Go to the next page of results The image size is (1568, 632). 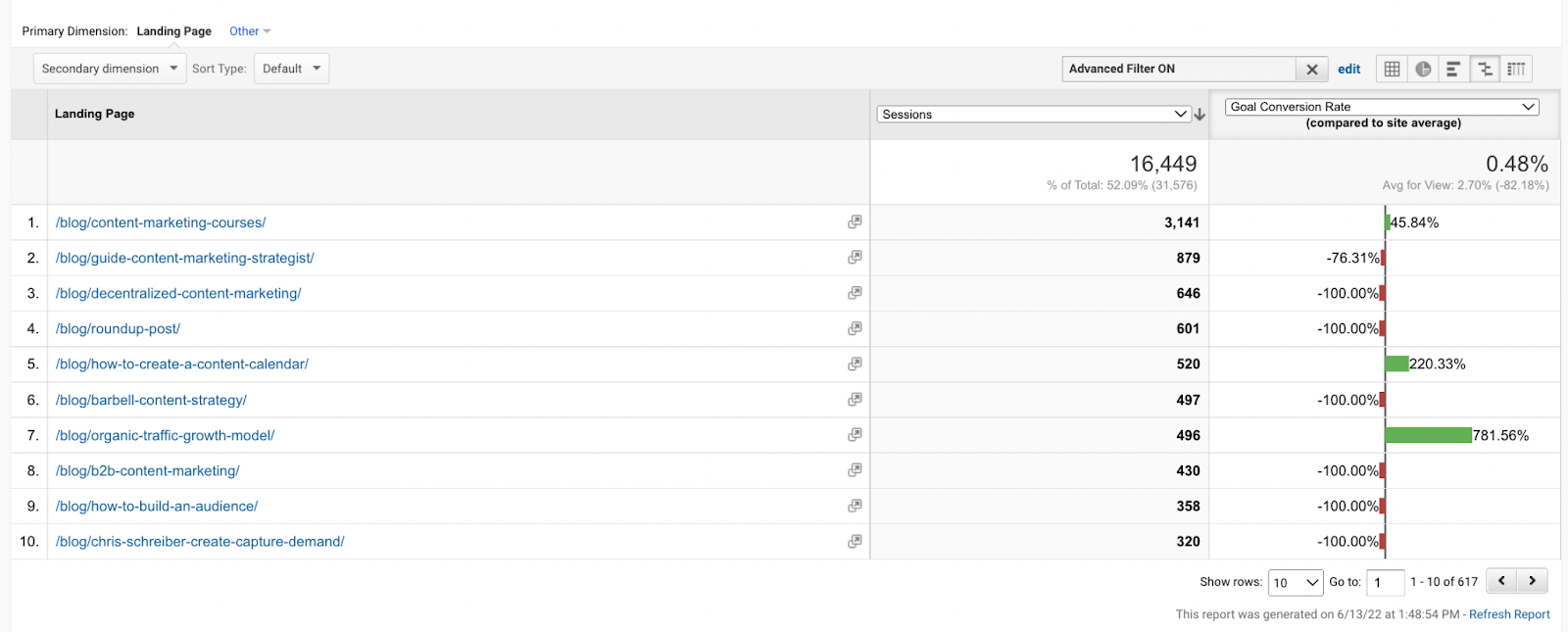(x=1532, y=581)
